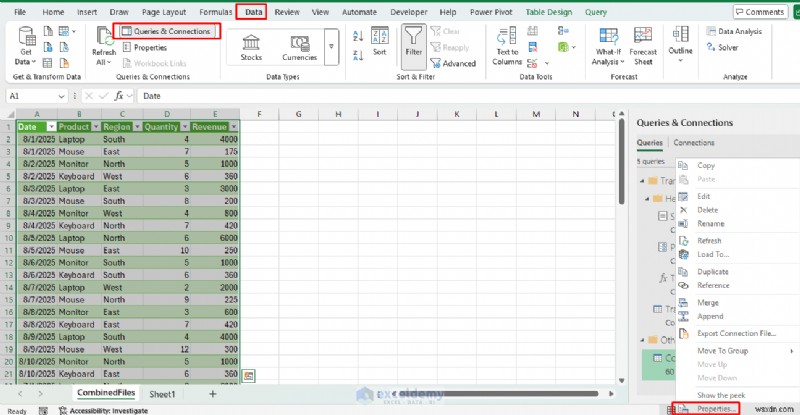Image resolution: width=800 pixels, height=415 pixels.
Task: Open the Query ribbon tab
Action: coord(596,12)
